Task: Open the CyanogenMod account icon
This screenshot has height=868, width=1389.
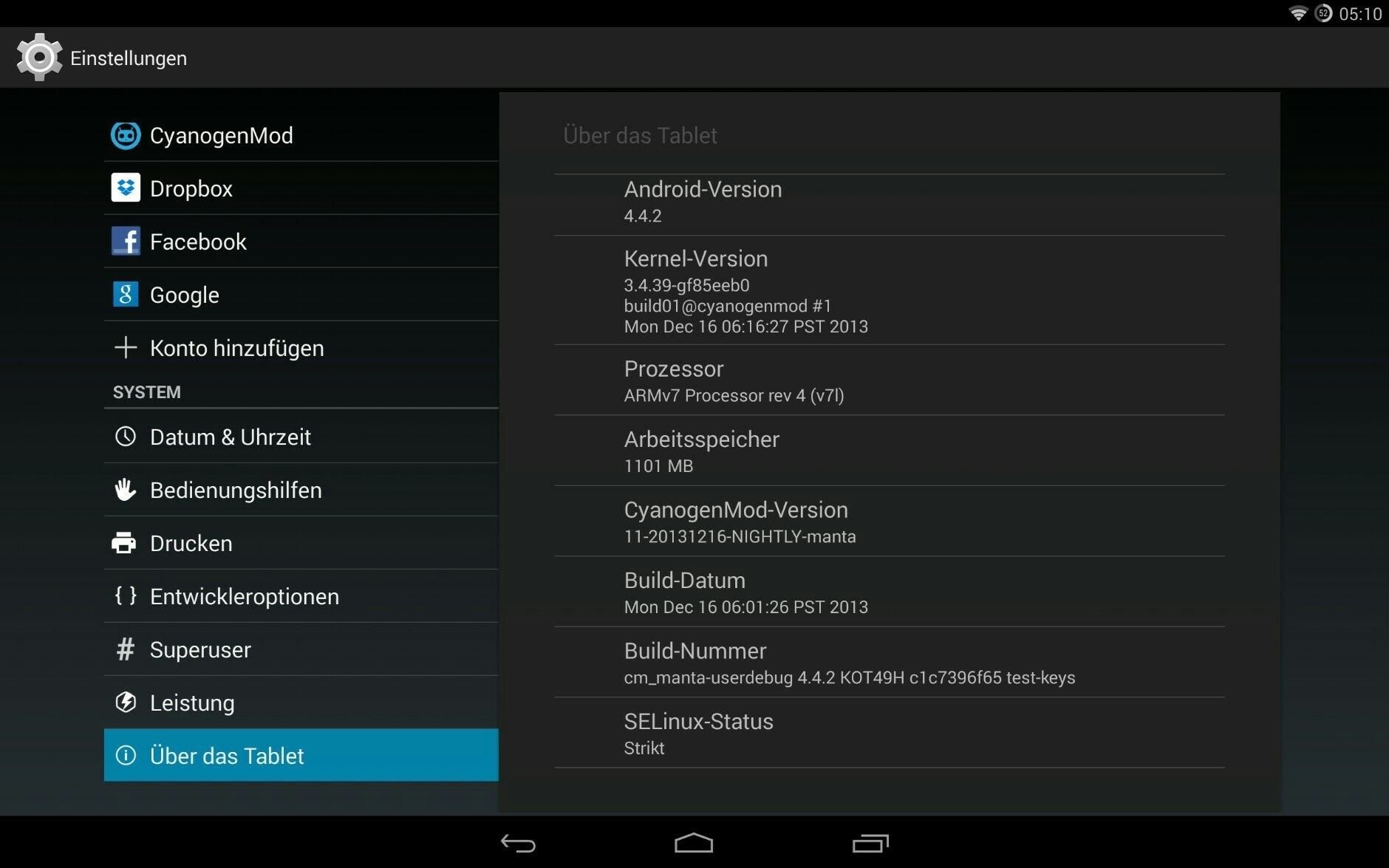Action: [x=126, y=135]
